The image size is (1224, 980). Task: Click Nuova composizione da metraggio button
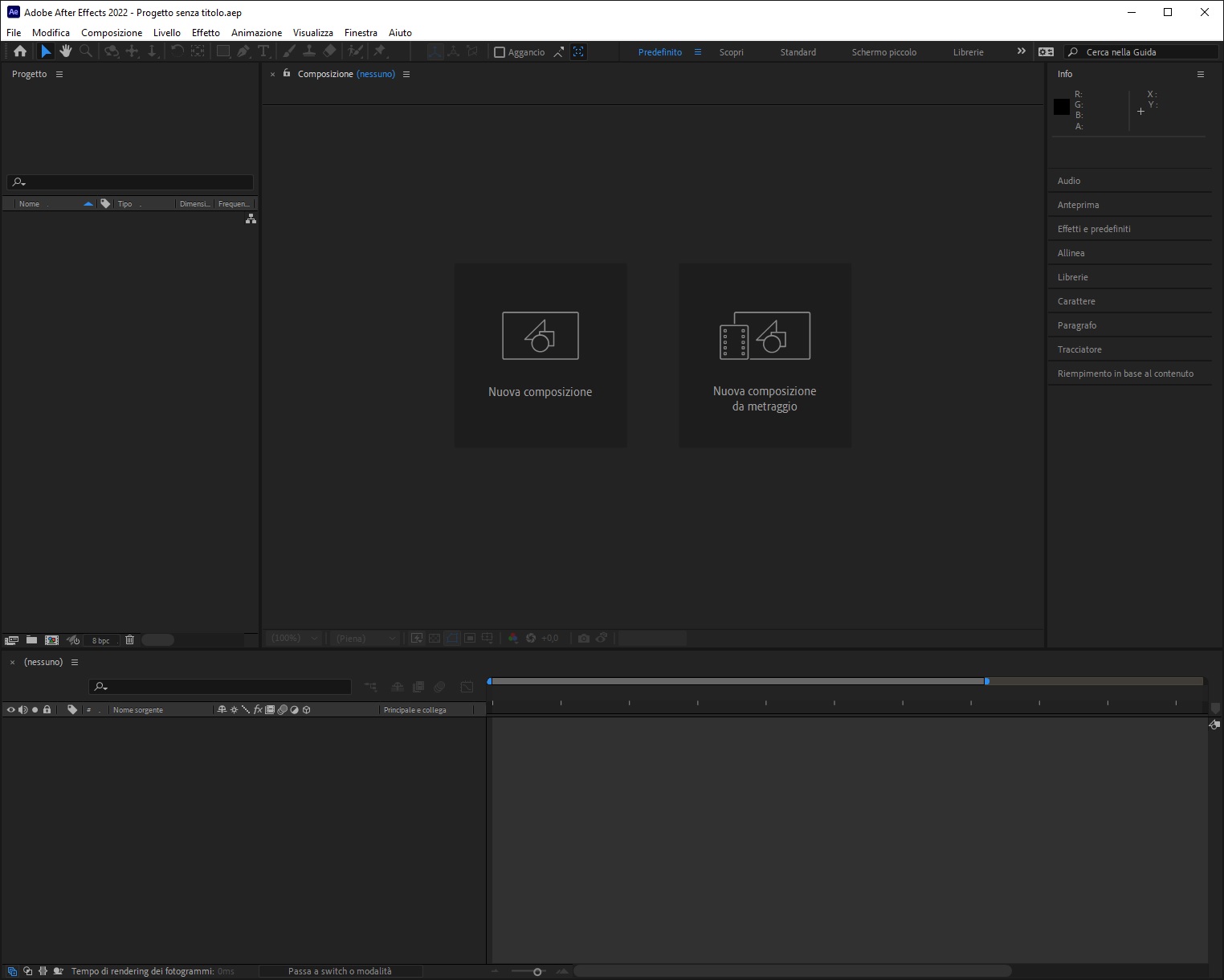[x=765, y=356]
